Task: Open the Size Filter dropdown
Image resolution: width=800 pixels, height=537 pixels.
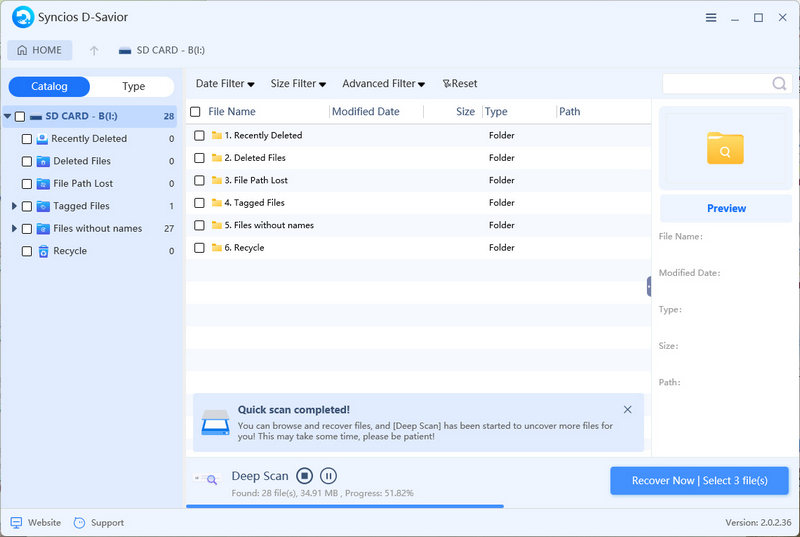Action: coord(298,84)
